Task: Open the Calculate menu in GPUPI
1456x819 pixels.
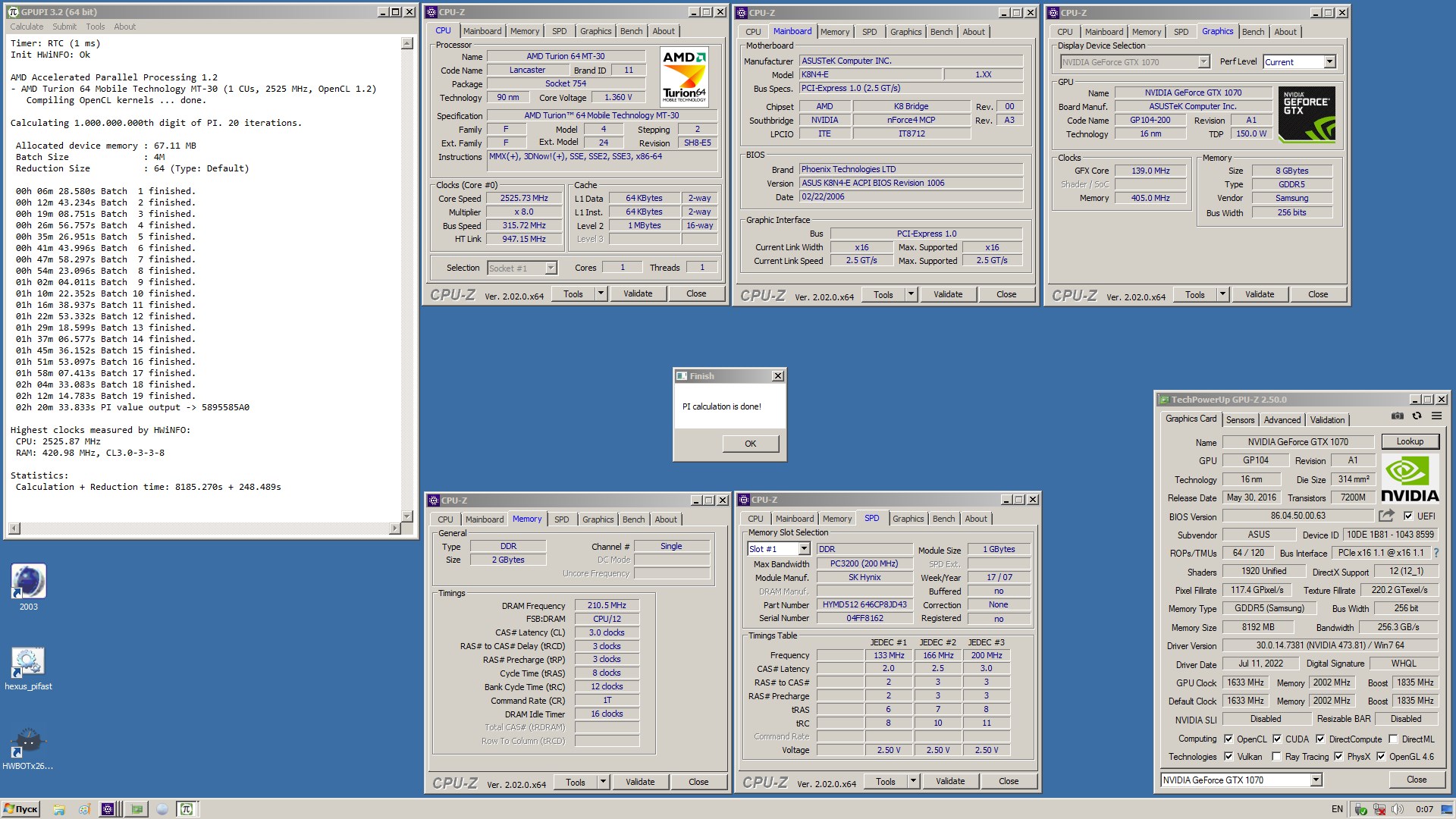Action: [x=27, y=27]
